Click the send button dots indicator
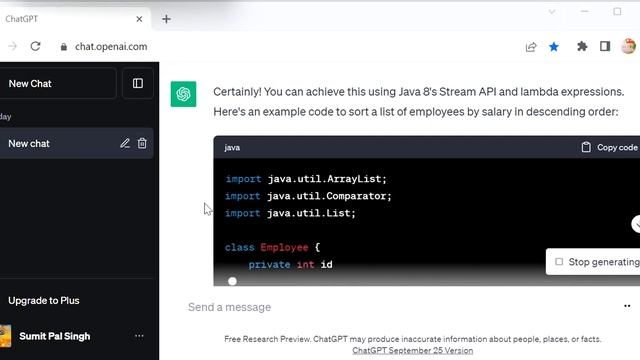Screen dimensions: 640x360 click(x=627, y=306)
